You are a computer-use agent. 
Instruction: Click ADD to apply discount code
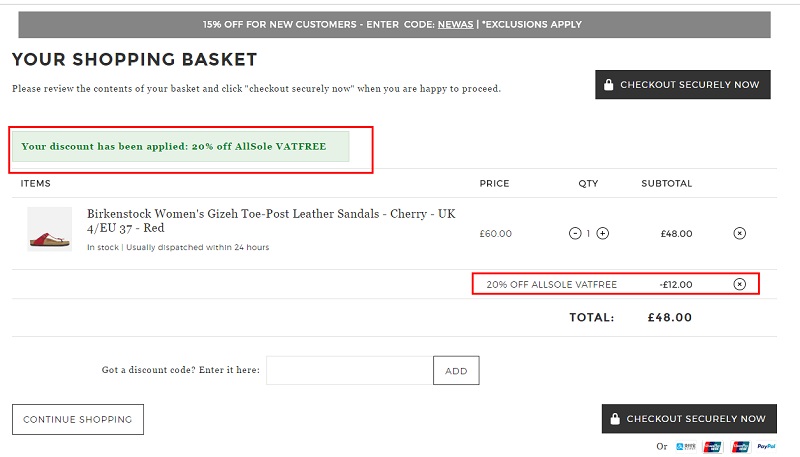pos(456,370)
